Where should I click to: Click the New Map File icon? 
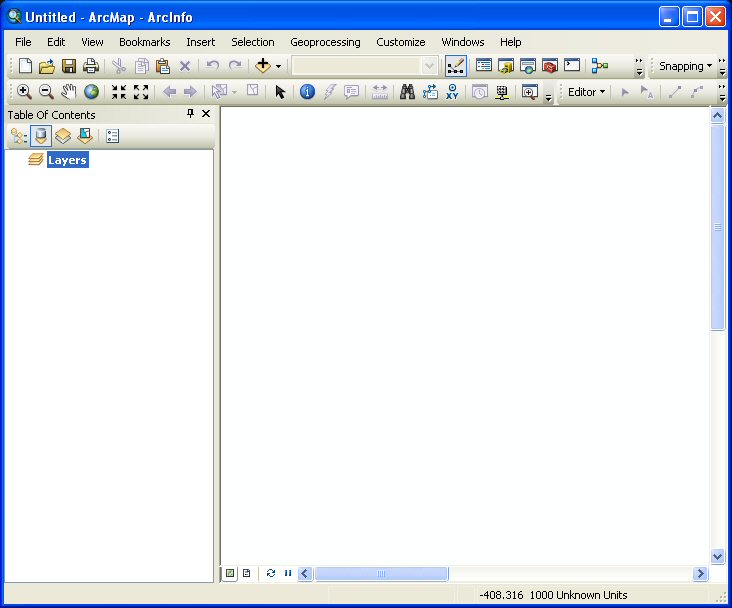25,66
